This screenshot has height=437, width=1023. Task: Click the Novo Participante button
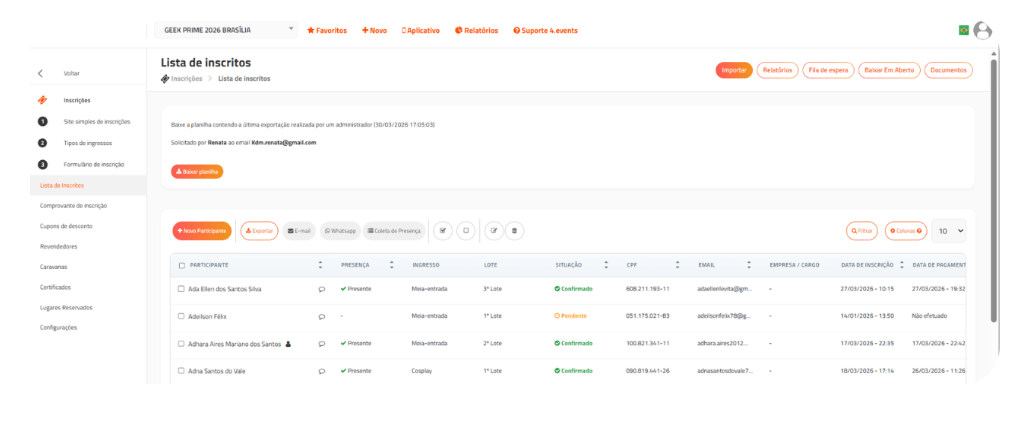(x=203, y=230)
